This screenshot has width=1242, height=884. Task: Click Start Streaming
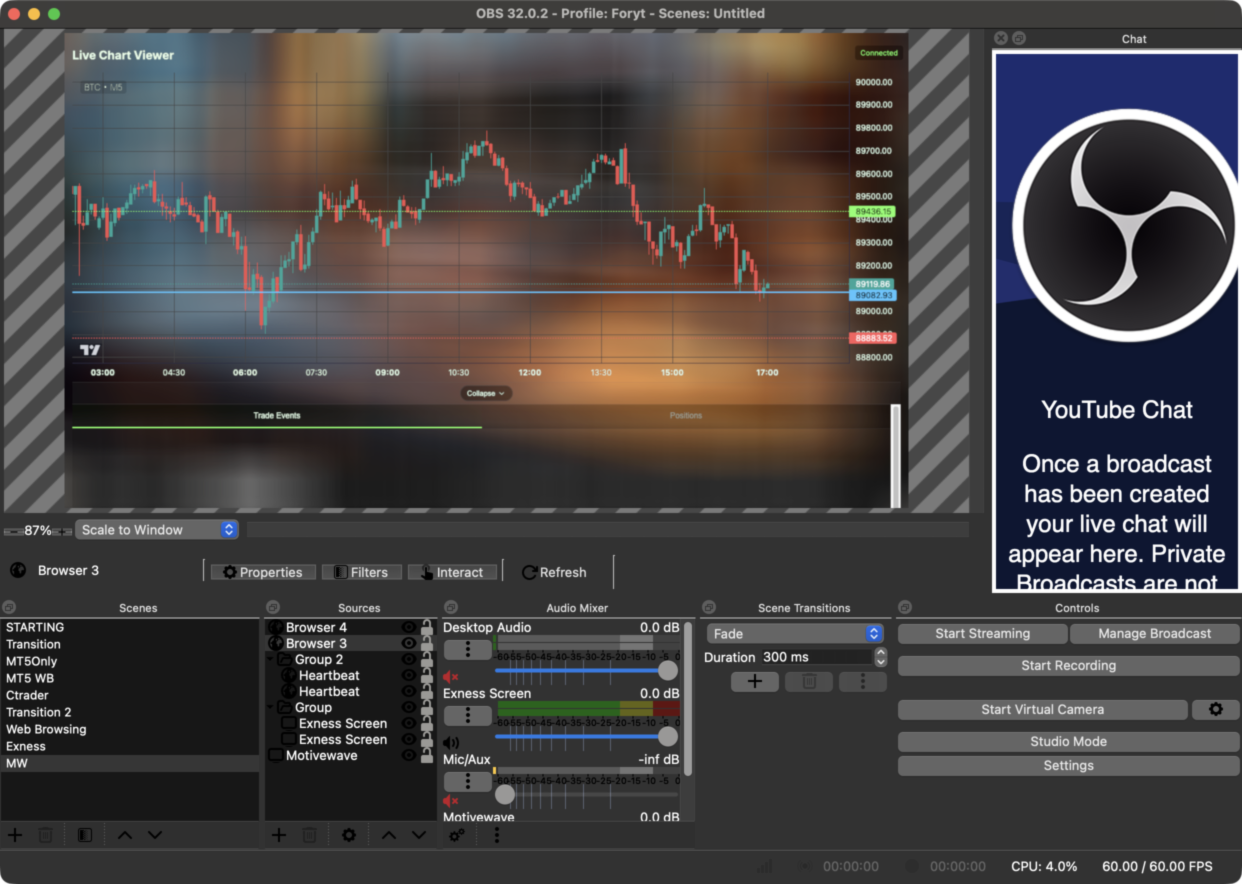click(983, 633)
